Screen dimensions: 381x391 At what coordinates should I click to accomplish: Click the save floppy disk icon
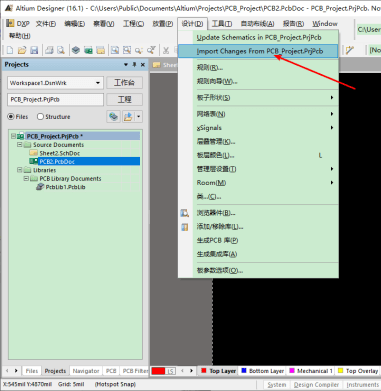click(34, 50)
